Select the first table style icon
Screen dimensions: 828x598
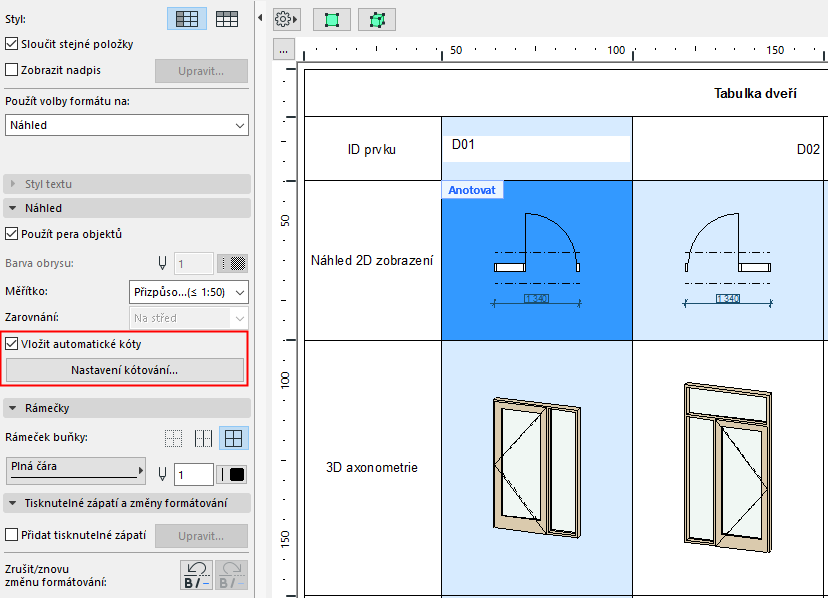187,18
